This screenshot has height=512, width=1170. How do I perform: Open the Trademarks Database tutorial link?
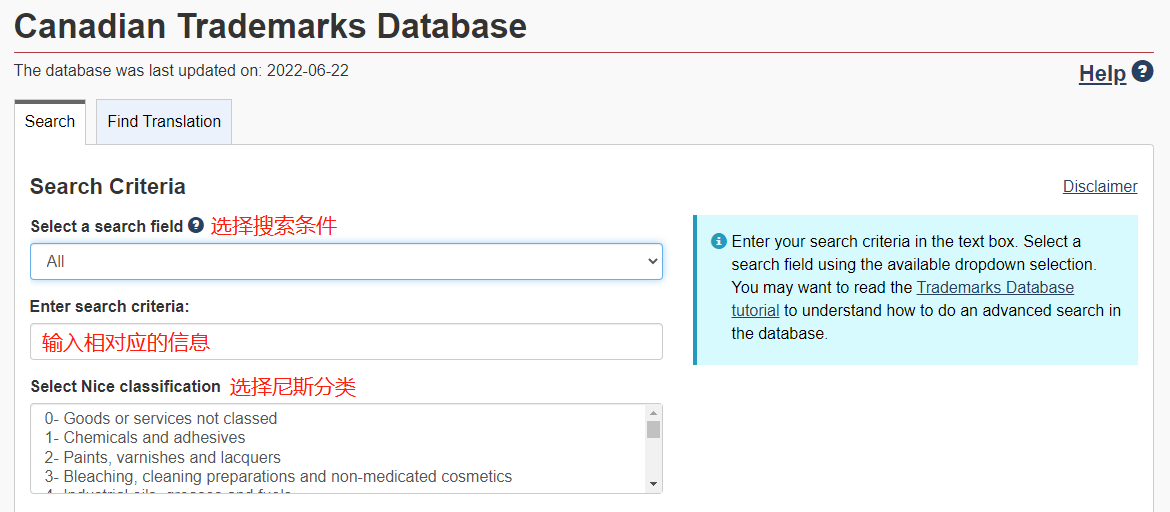tap(994, 287)
